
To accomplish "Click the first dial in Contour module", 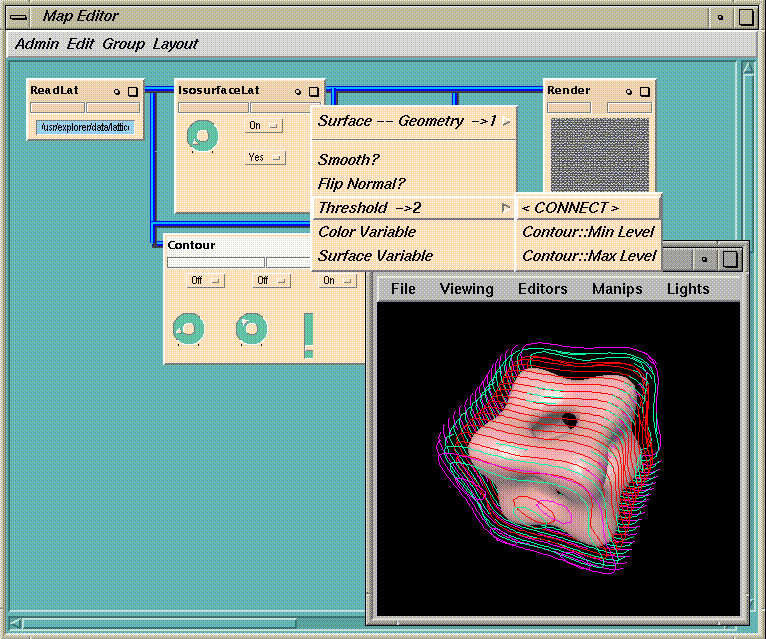I will [x=188, y=328].
